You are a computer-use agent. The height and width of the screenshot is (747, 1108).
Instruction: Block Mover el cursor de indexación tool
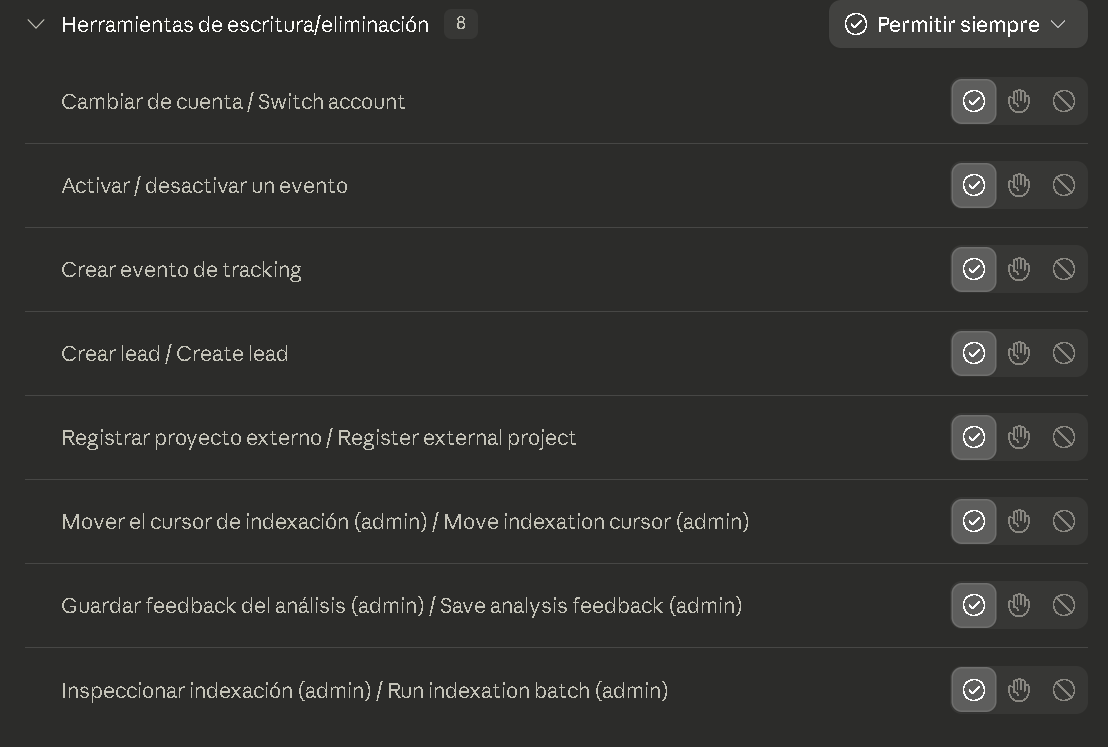pos(1063,521)
